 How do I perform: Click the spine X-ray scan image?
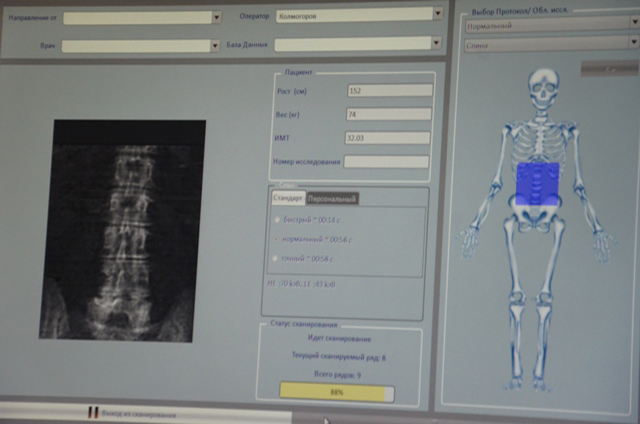click(x=129, y=231)
